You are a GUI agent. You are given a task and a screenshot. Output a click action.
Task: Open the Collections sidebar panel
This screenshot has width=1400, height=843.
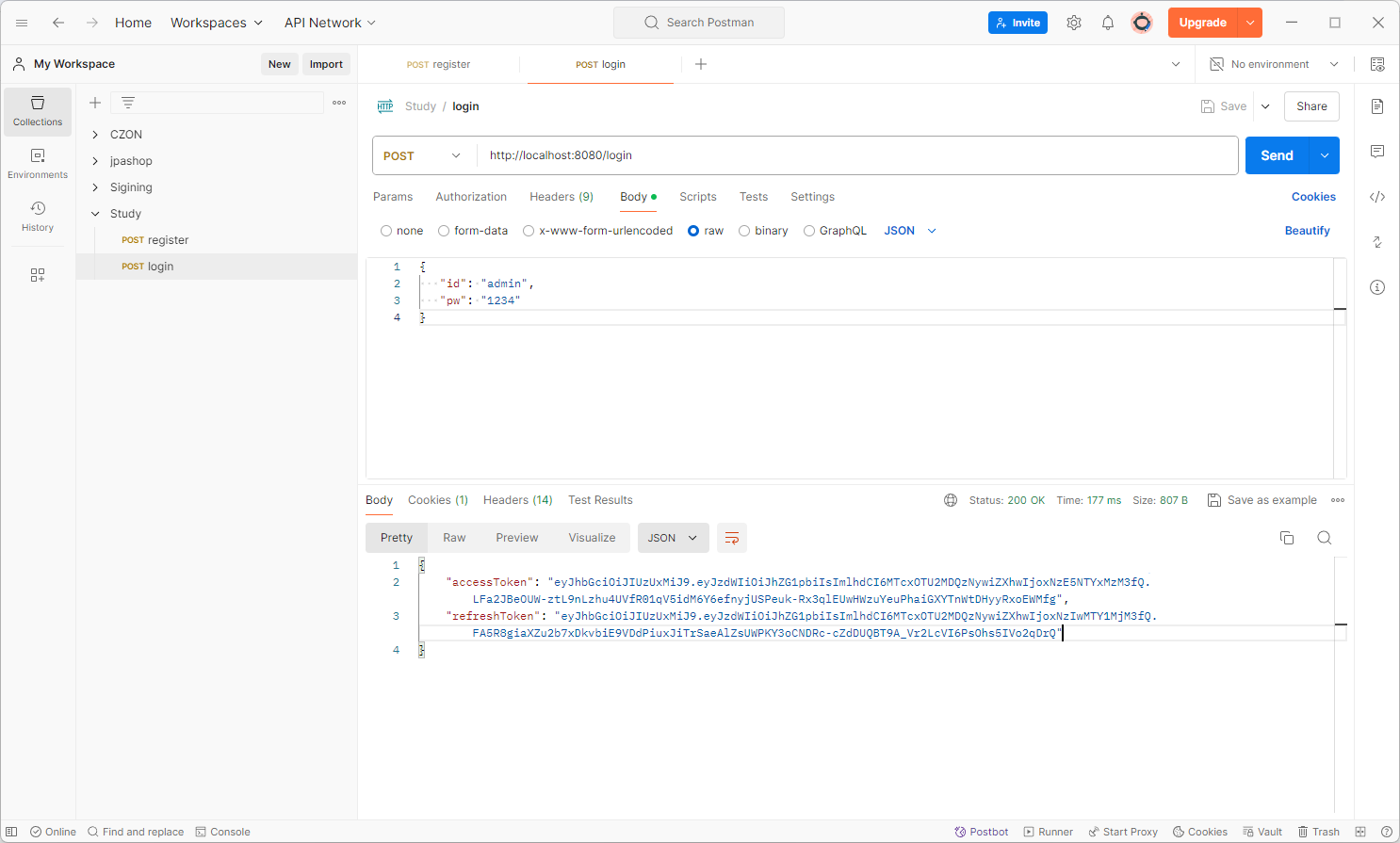pyautogui.click(x=38, y=111)
